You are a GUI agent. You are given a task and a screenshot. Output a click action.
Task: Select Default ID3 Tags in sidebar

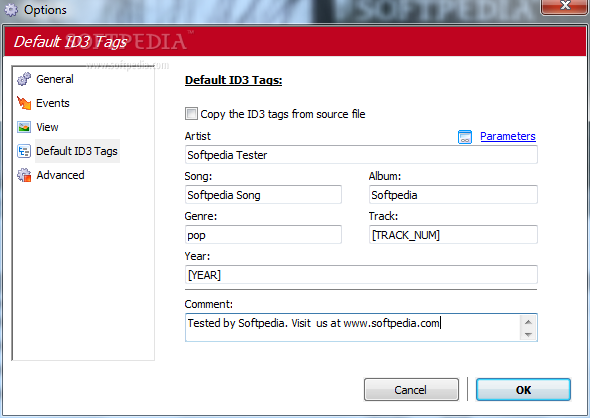[77, 151]
